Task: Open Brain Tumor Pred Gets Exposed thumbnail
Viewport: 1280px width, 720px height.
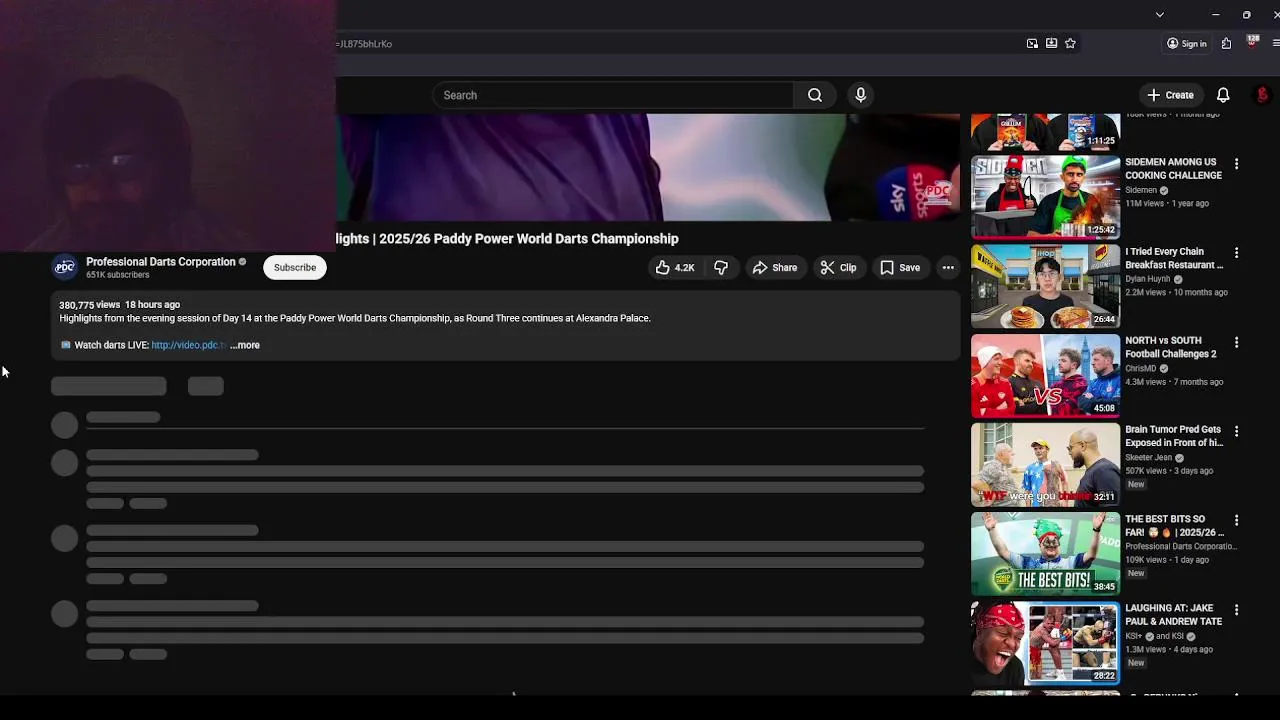Action: (1045, 464)
